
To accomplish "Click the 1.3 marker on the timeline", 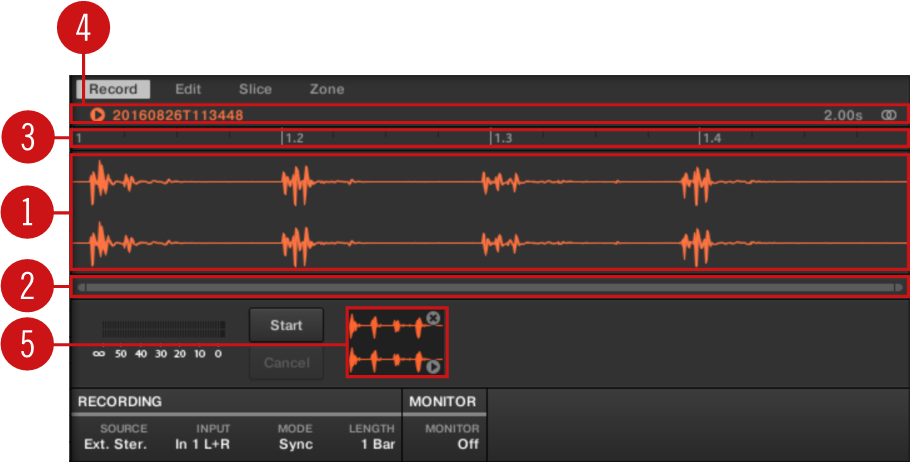I will (502, 138).
